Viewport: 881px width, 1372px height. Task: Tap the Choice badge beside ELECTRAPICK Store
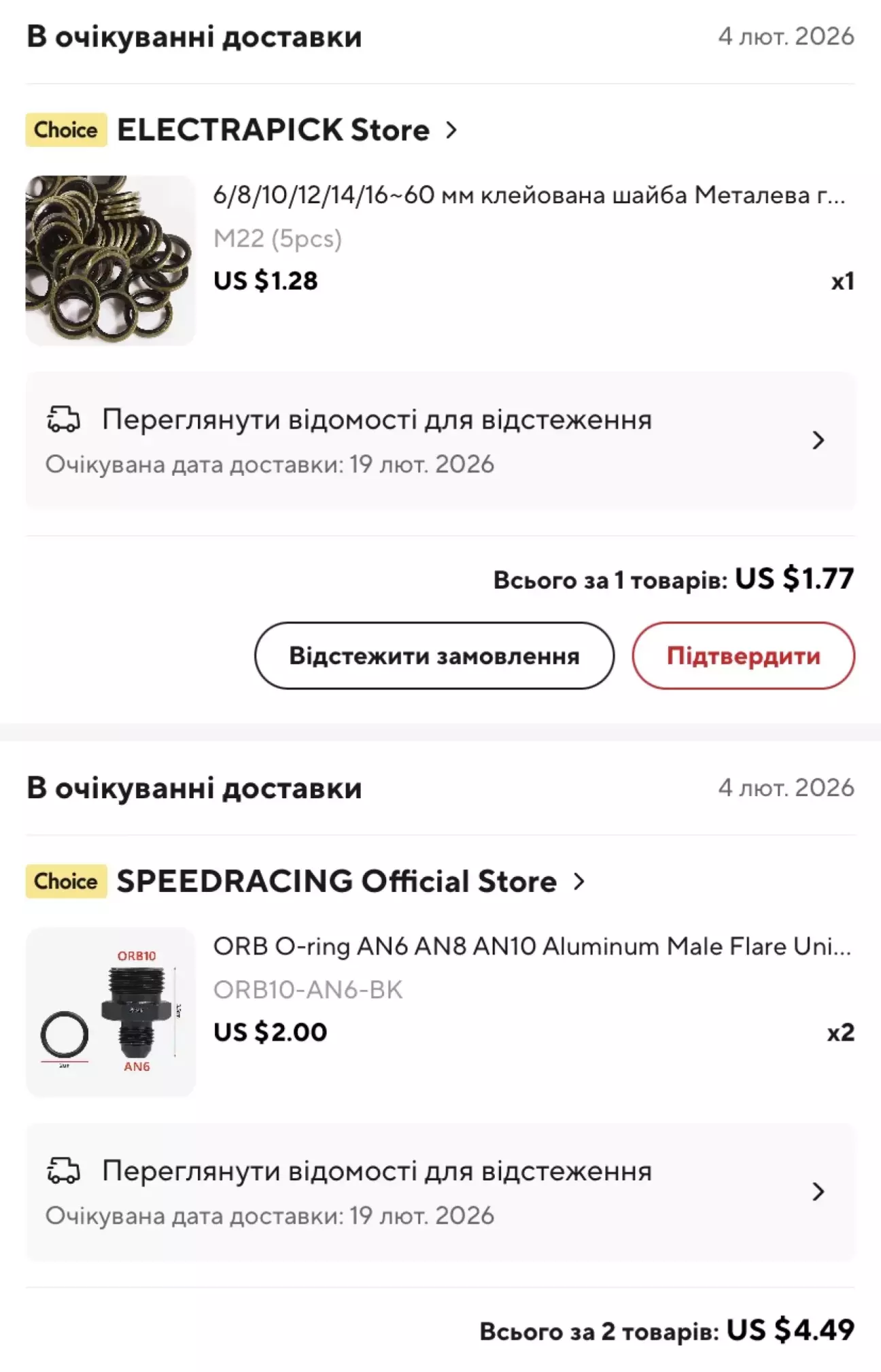[x=66, y=130]
